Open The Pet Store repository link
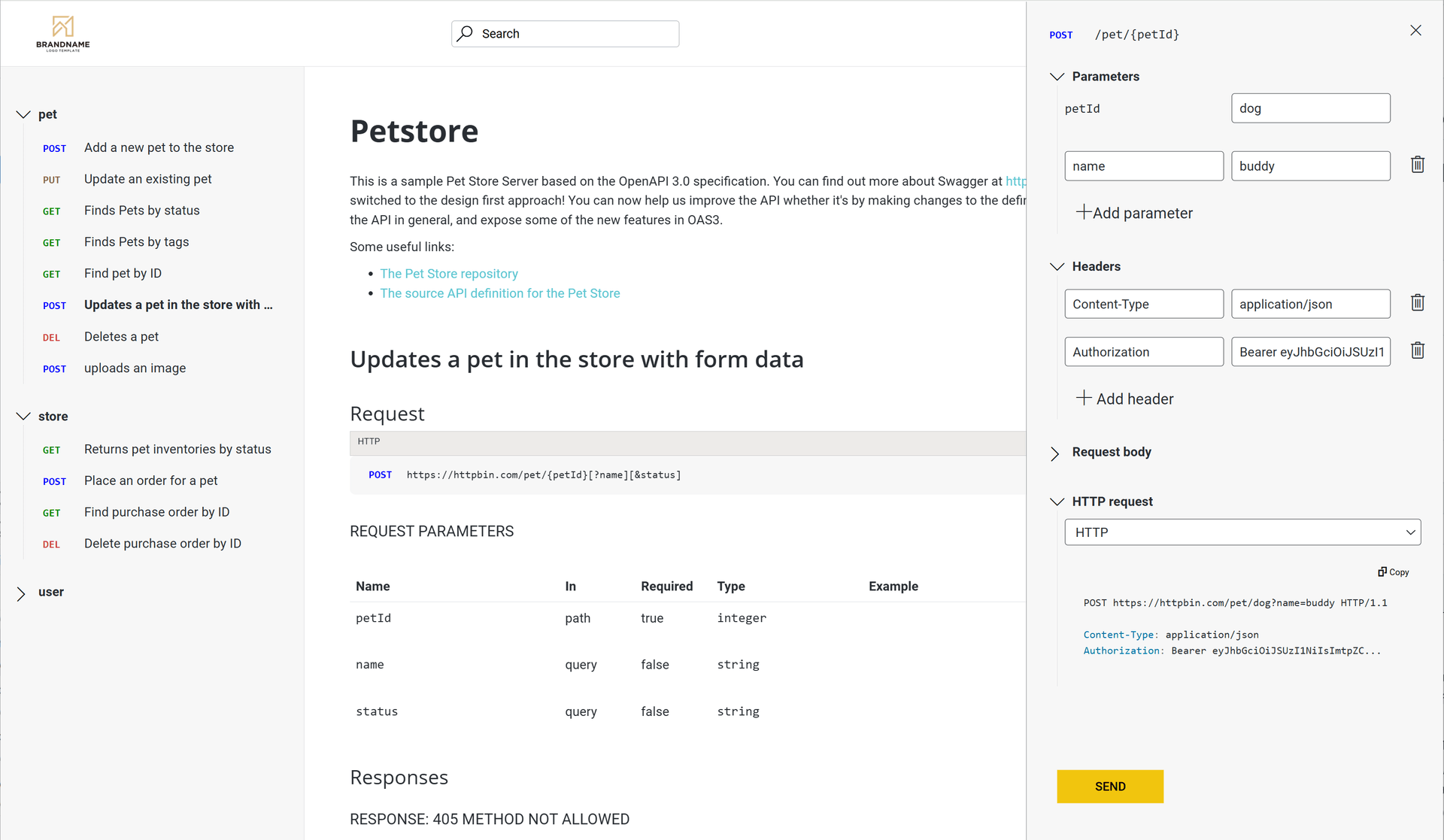This screenshot has width=1444, height=840. pyautogui.click(x=448, y=274)
